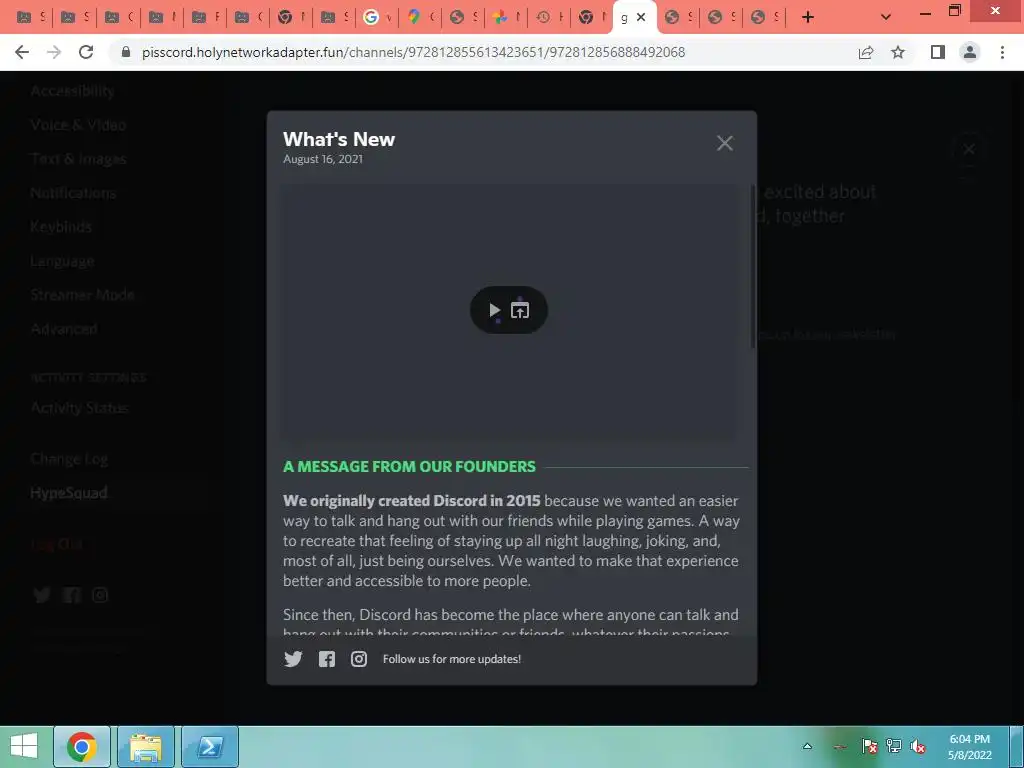Open PowerShell from the taskbar
Screen dimensions: 1024x768
[210, 746]
